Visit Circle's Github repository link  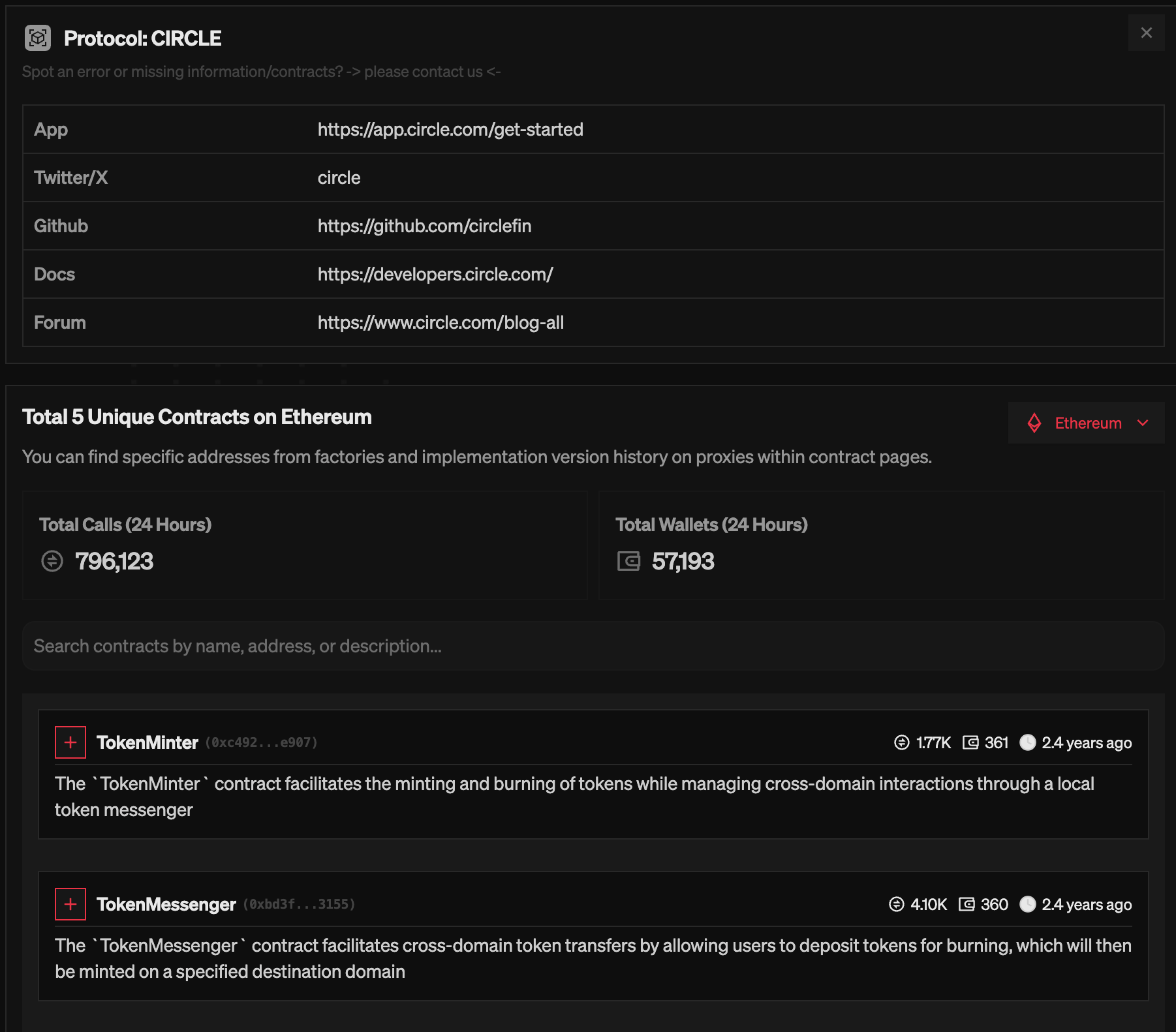click(424, 226)
